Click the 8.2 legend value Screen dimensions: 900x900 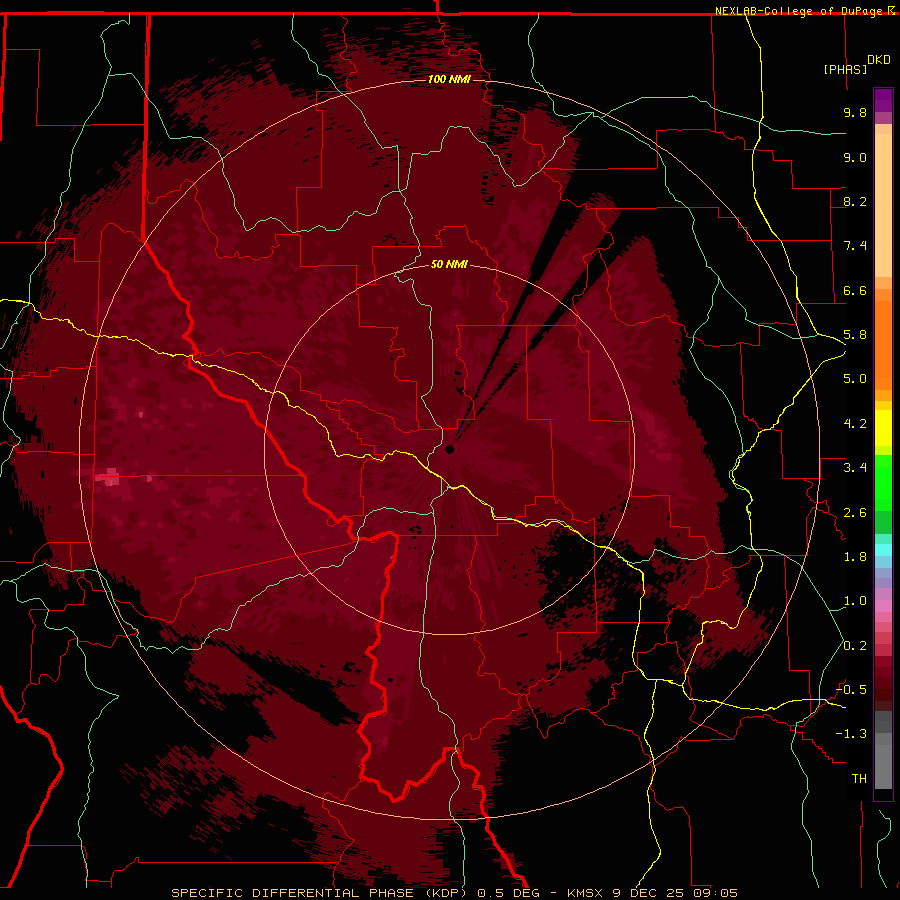855,201
